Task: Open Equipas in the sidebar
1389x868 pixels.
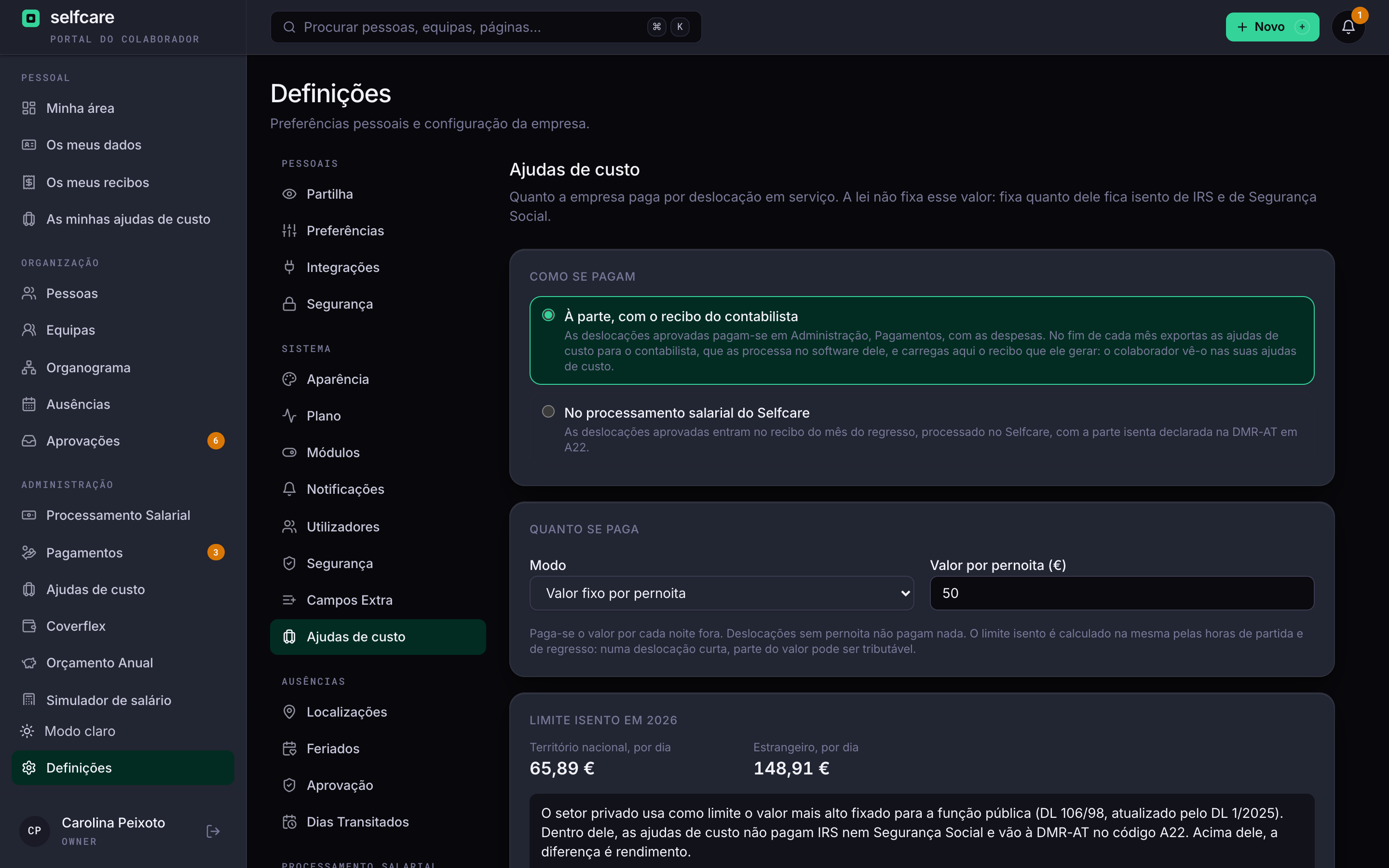Action: pos(123,330)
